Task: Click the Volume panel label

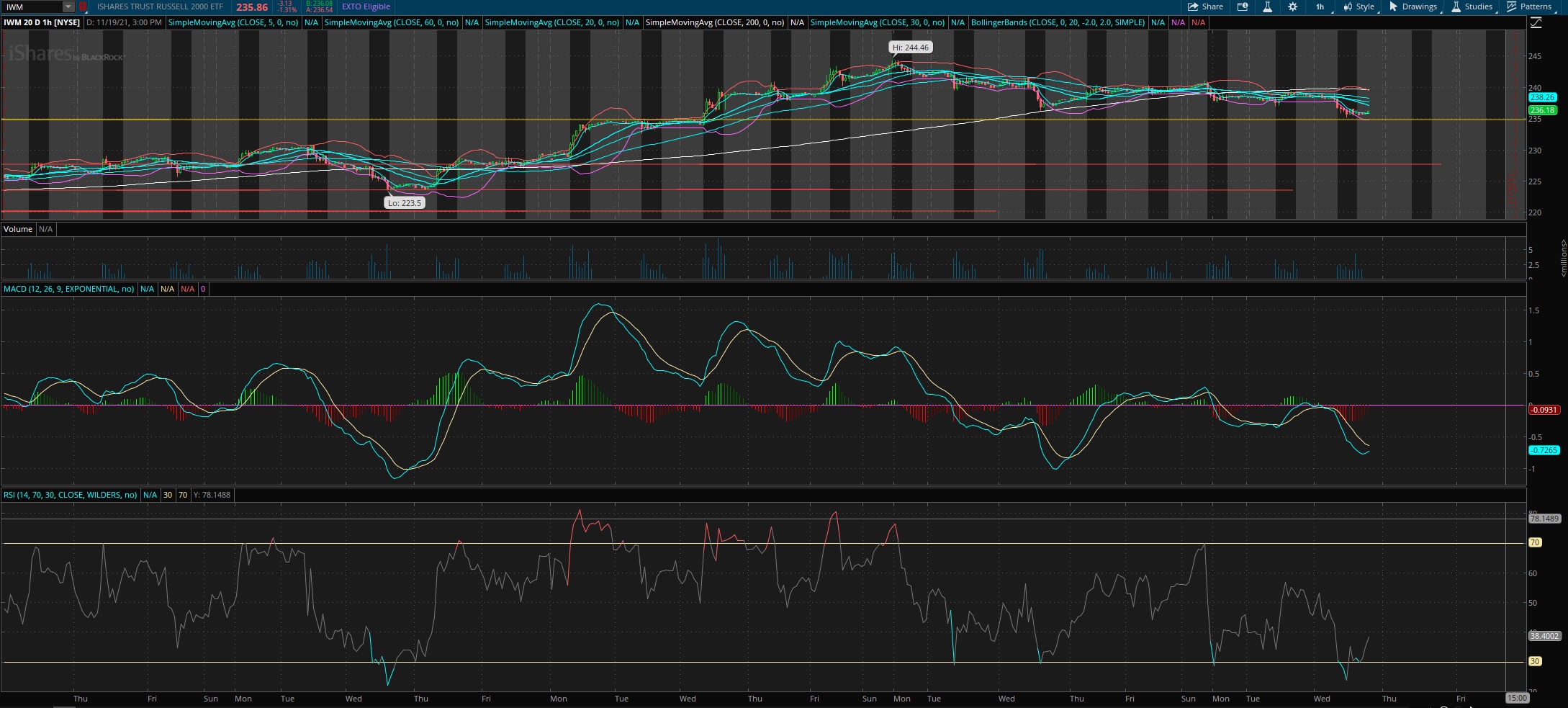Action: pos(18,229)
